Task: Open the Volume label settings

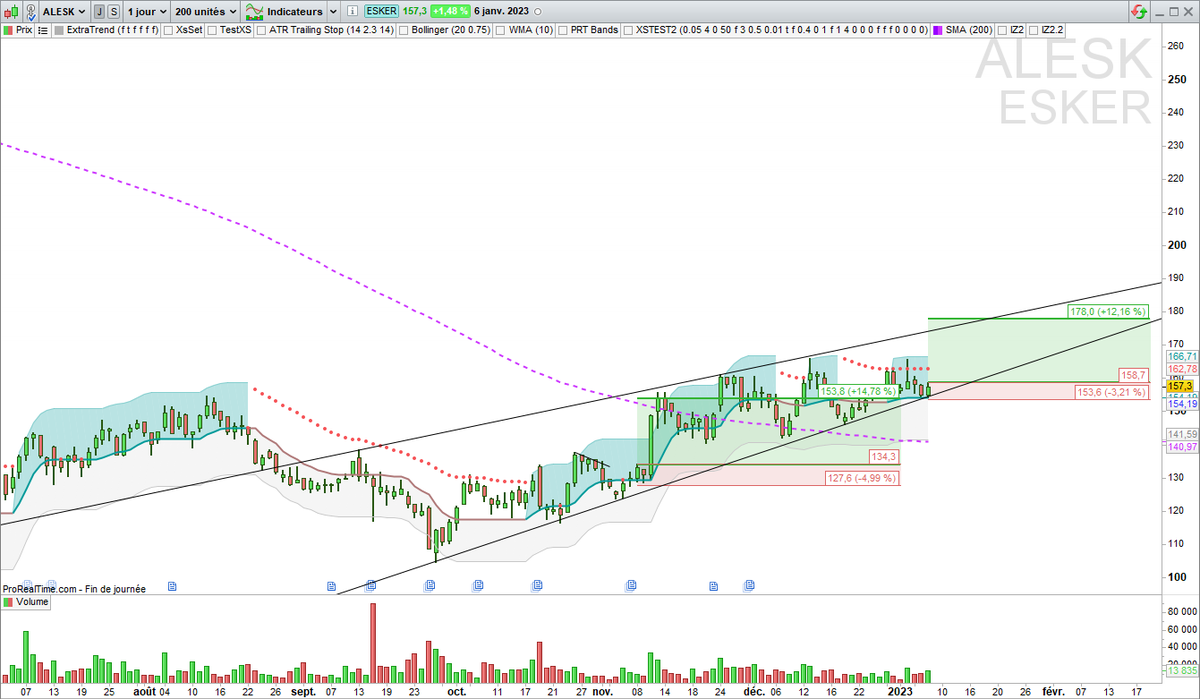Action: (33, 603)
